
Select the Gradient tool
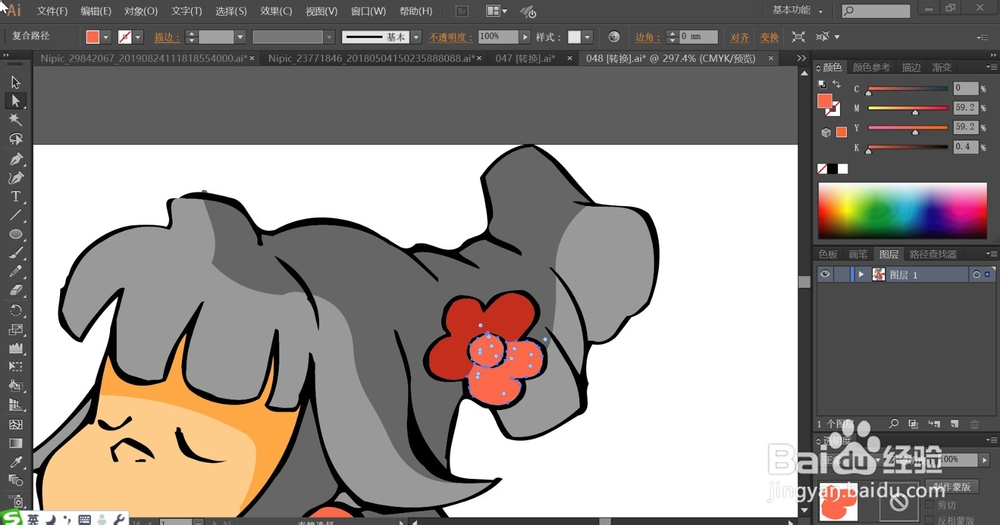coord(16,443)
